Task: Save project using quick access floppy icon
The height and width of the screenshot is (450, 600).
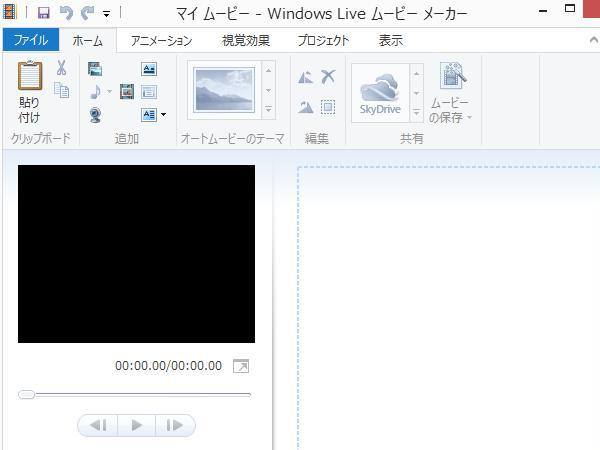Action: (x=44, y=13)
